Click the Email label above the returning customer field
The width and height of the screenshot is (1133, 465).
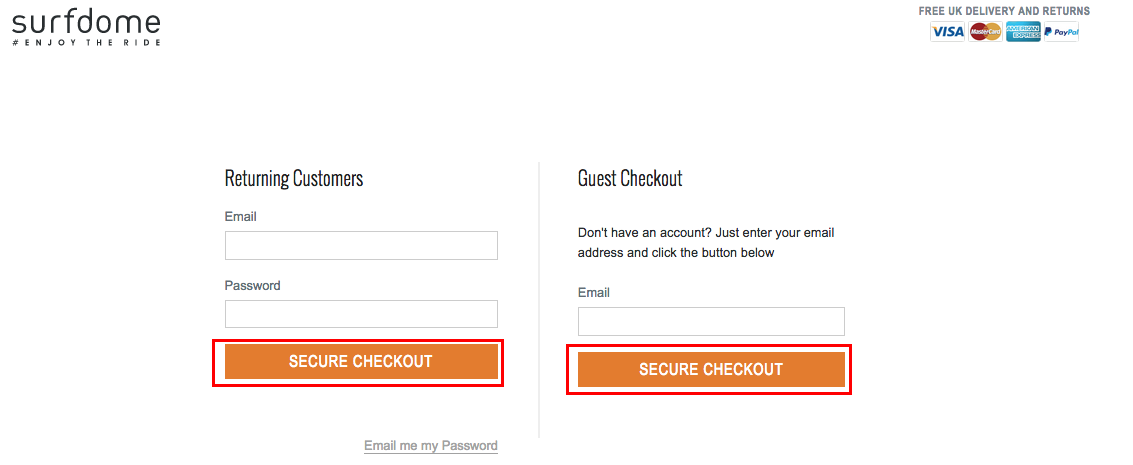tap(241, 217)
